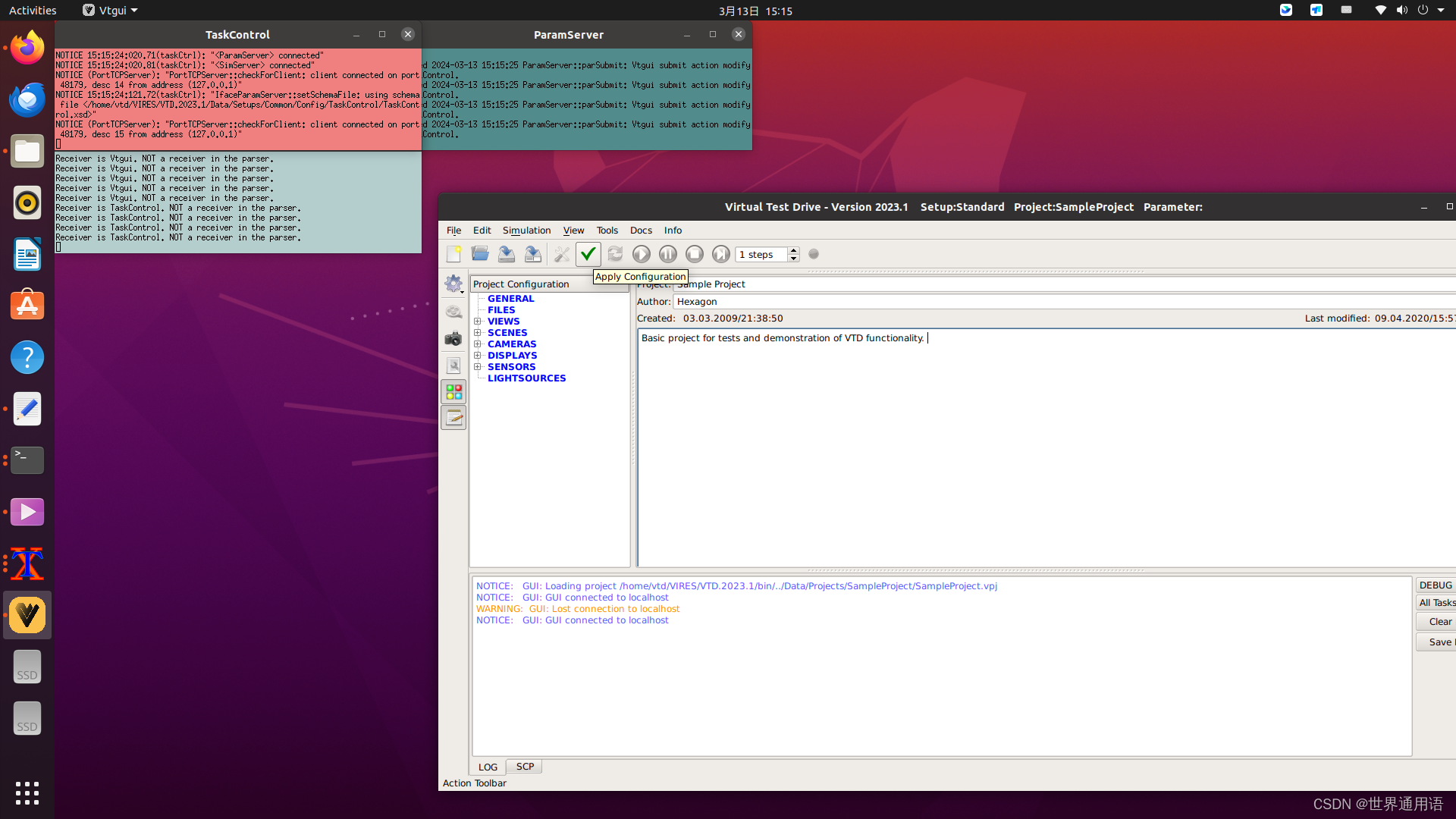Screen dimensions: 1456x819
Task: Open the Edit menu
Action: point(482,231)
